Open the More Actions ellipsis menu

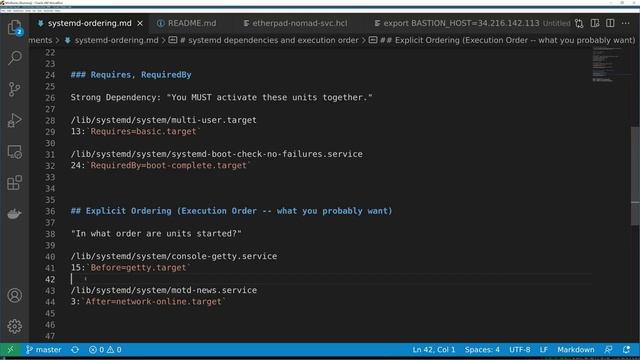pyautogui.click(x=626, y=23)
